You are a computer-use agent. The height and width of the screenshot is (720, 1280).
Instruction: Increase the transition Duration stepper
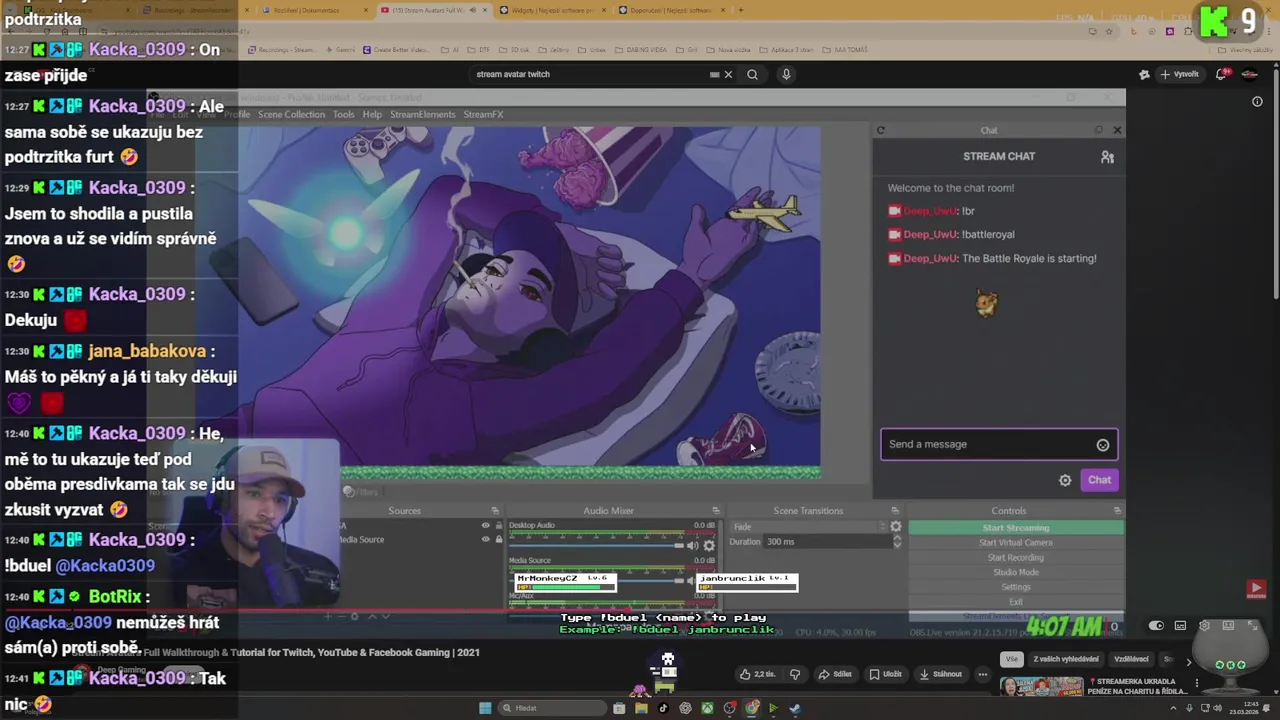897,538
